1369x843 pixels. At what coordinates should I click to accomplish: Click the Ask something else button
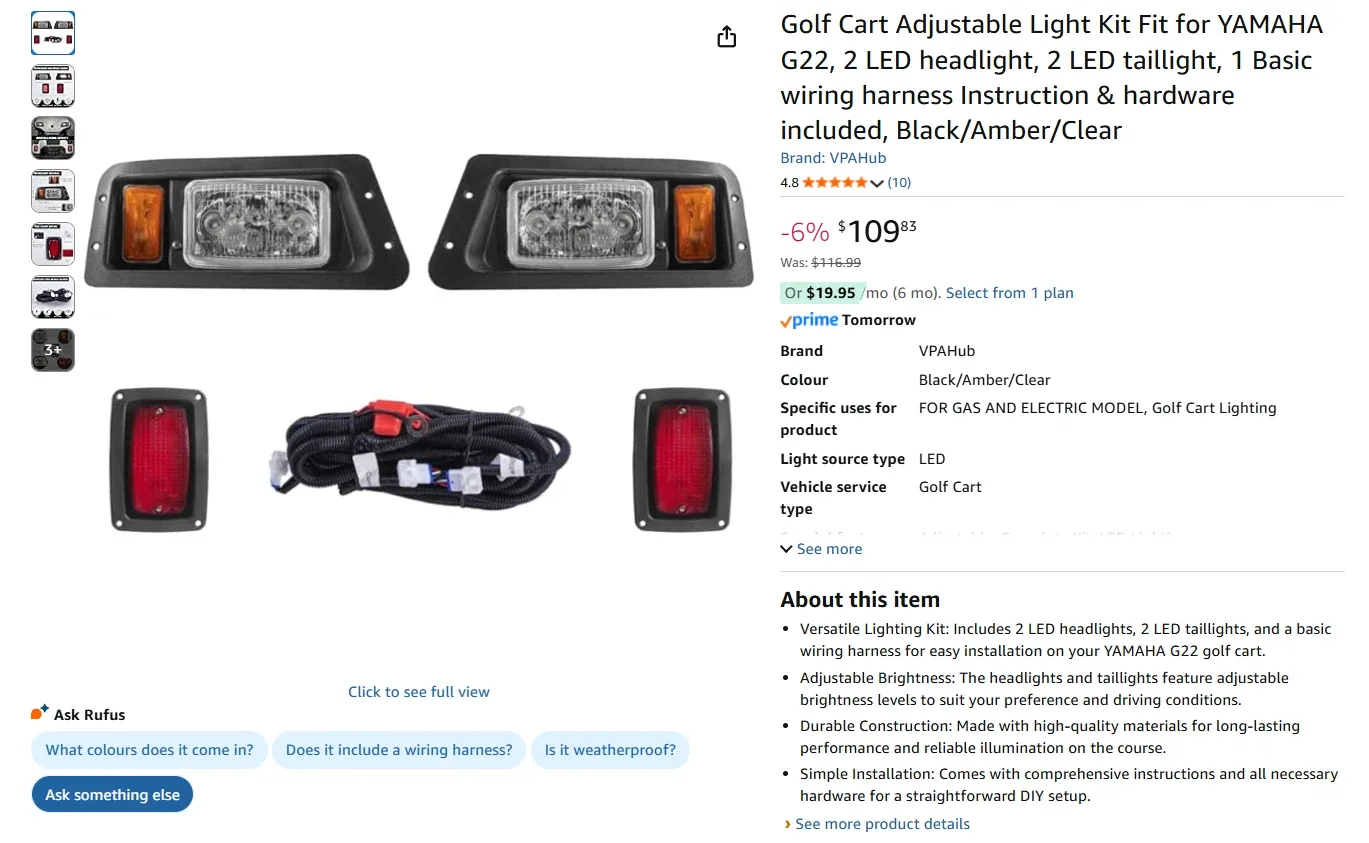point(112,794)
